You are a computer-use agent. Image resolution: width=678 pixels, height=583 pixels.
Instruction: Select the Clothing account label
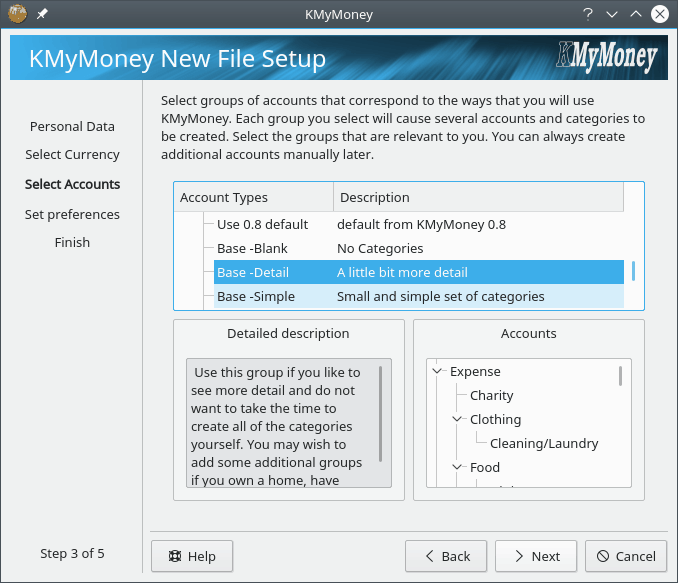(496, 419)
